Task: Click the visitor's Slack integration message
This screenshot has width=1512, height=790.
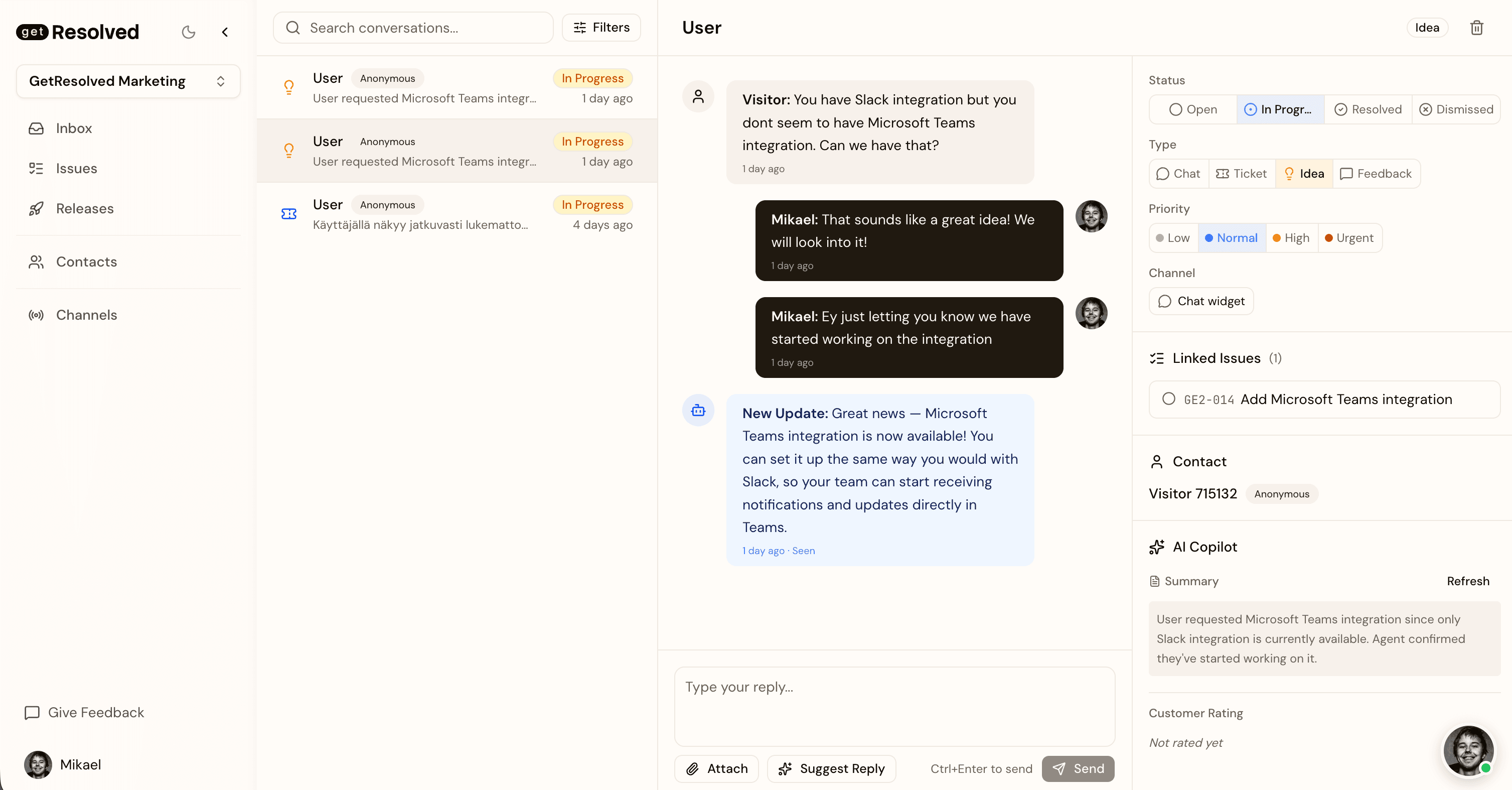Action: 880,132
